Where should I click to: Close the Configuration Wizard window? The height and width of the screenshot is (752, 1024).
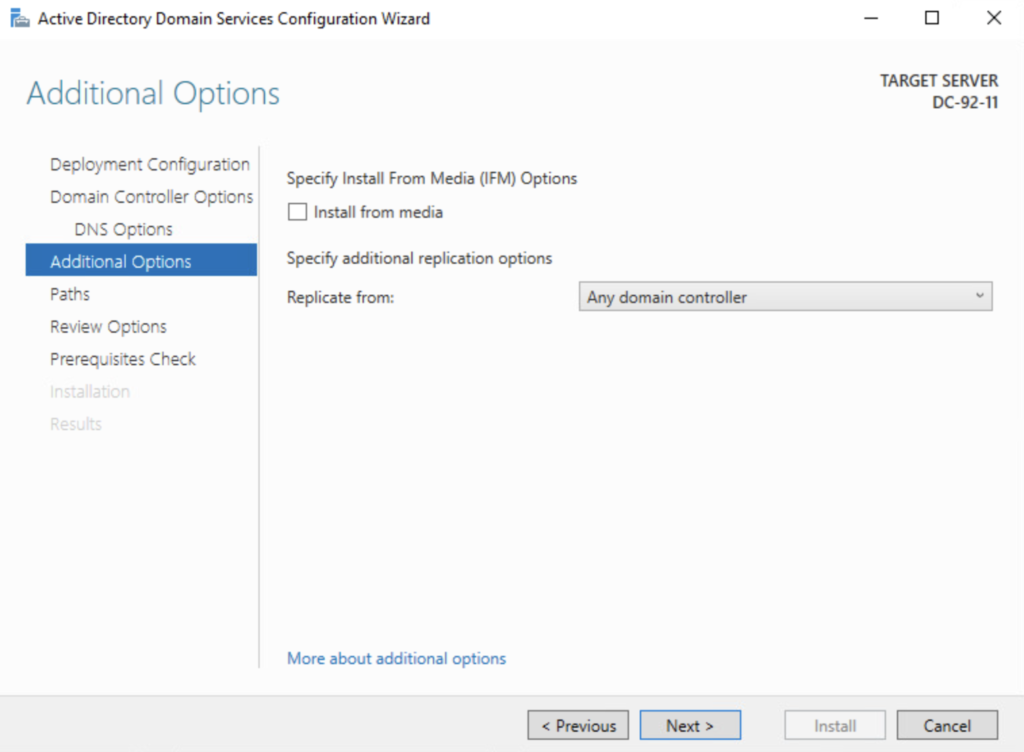(x=993, y=18)
